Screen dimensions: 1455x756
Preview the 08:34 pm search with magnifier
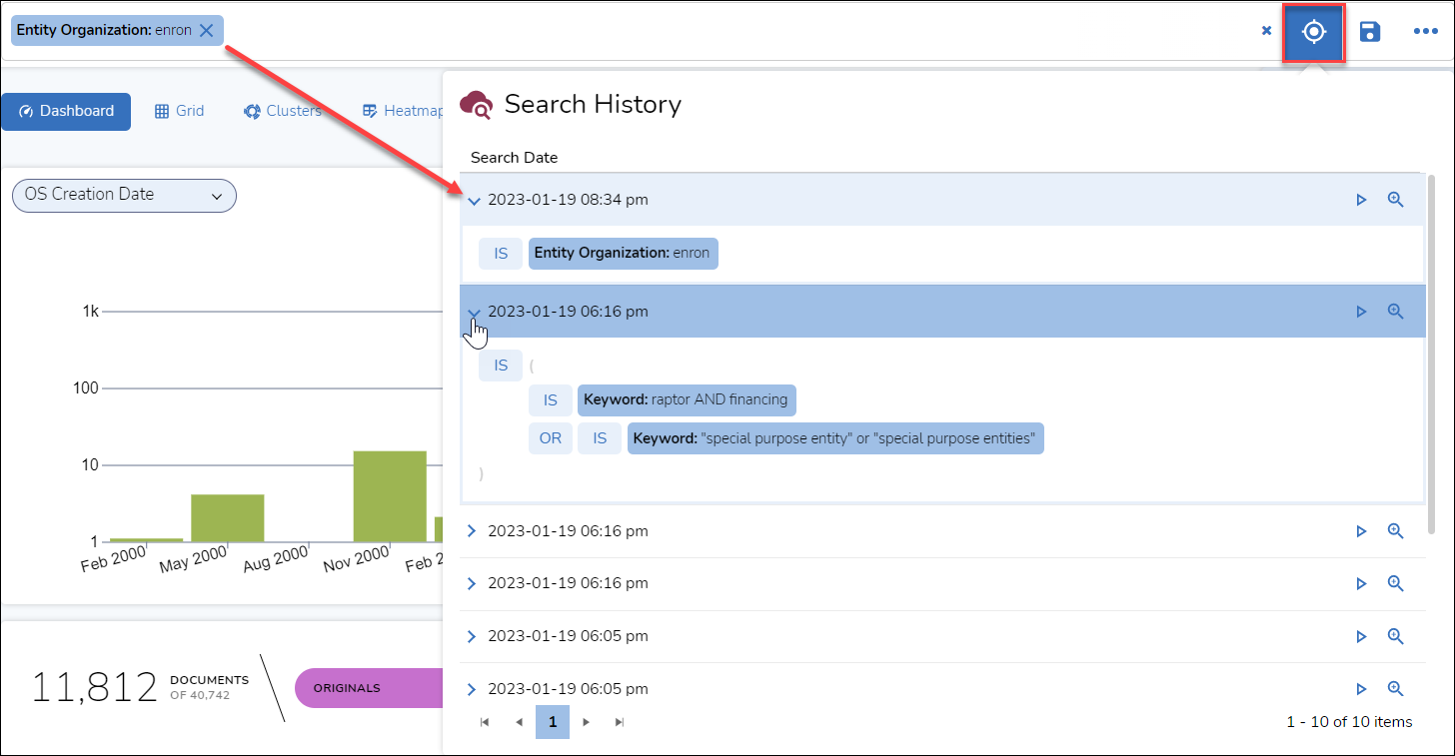pos(1396,199)
